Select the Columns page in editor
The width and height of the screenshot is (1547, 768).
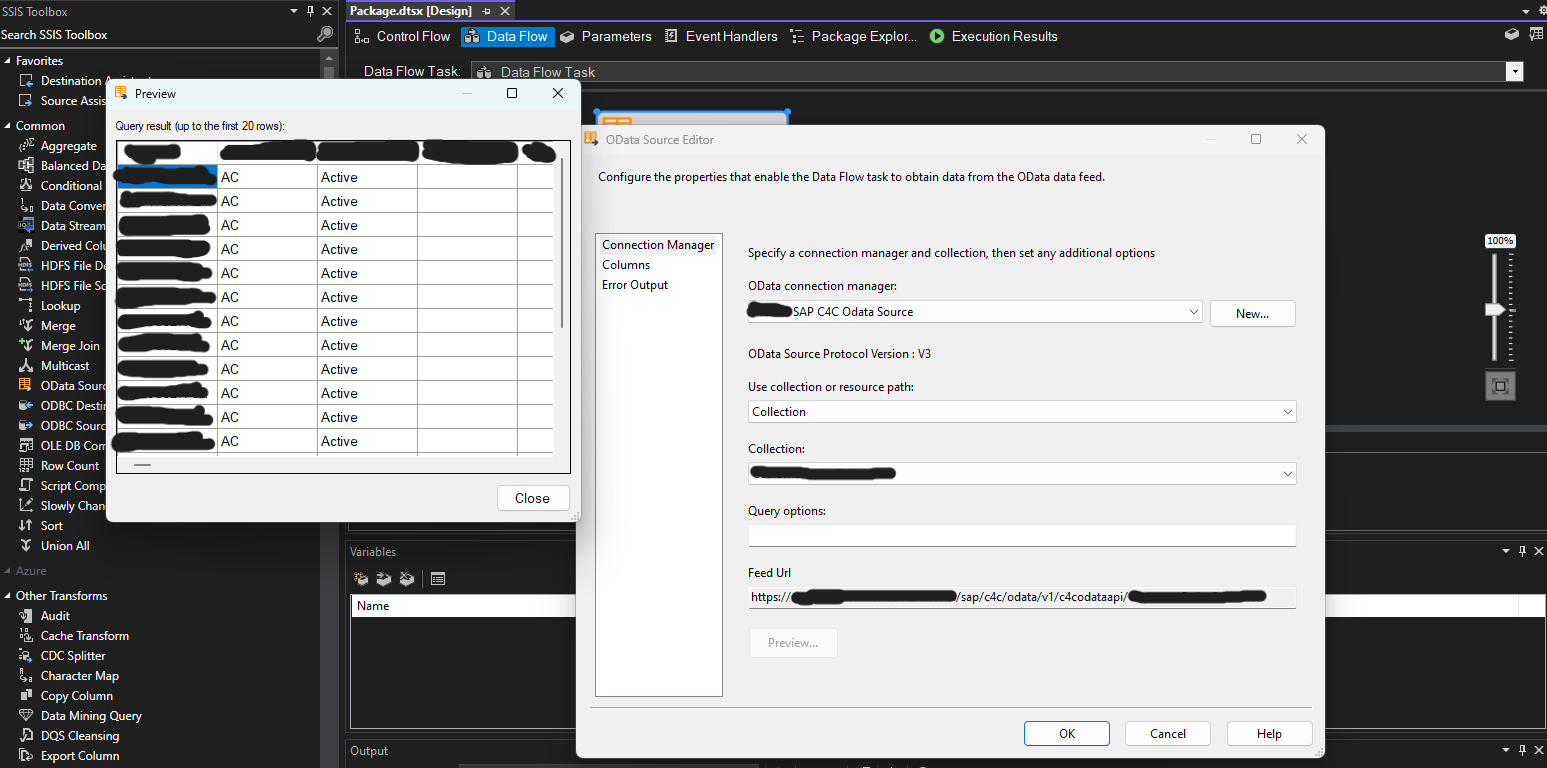point(626,265)
